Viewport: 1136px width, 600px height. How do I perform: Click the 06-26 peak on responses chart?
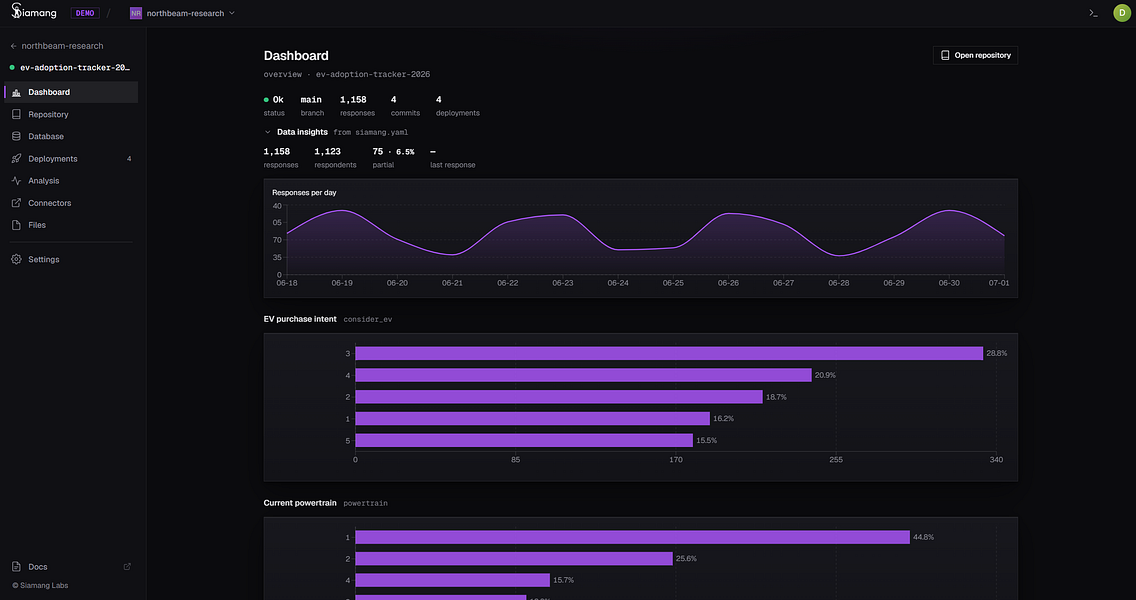pos(728,214)
